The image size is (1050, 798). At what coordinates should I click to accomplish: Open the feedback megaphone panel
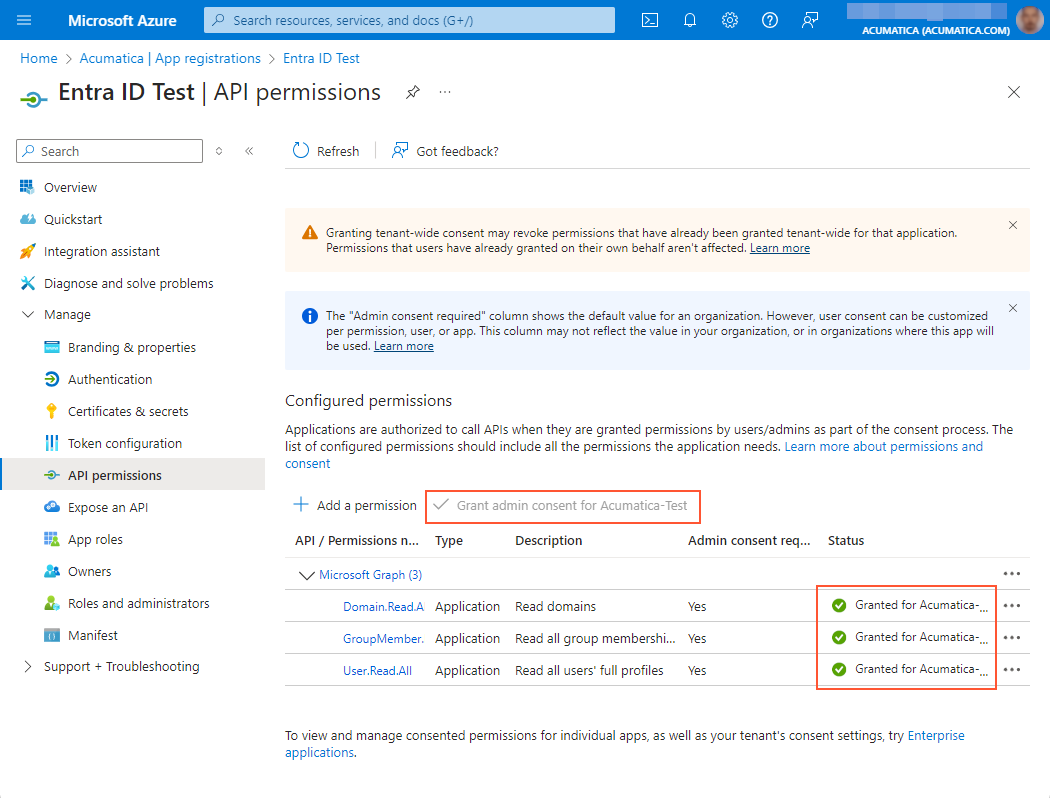(809, 19)
